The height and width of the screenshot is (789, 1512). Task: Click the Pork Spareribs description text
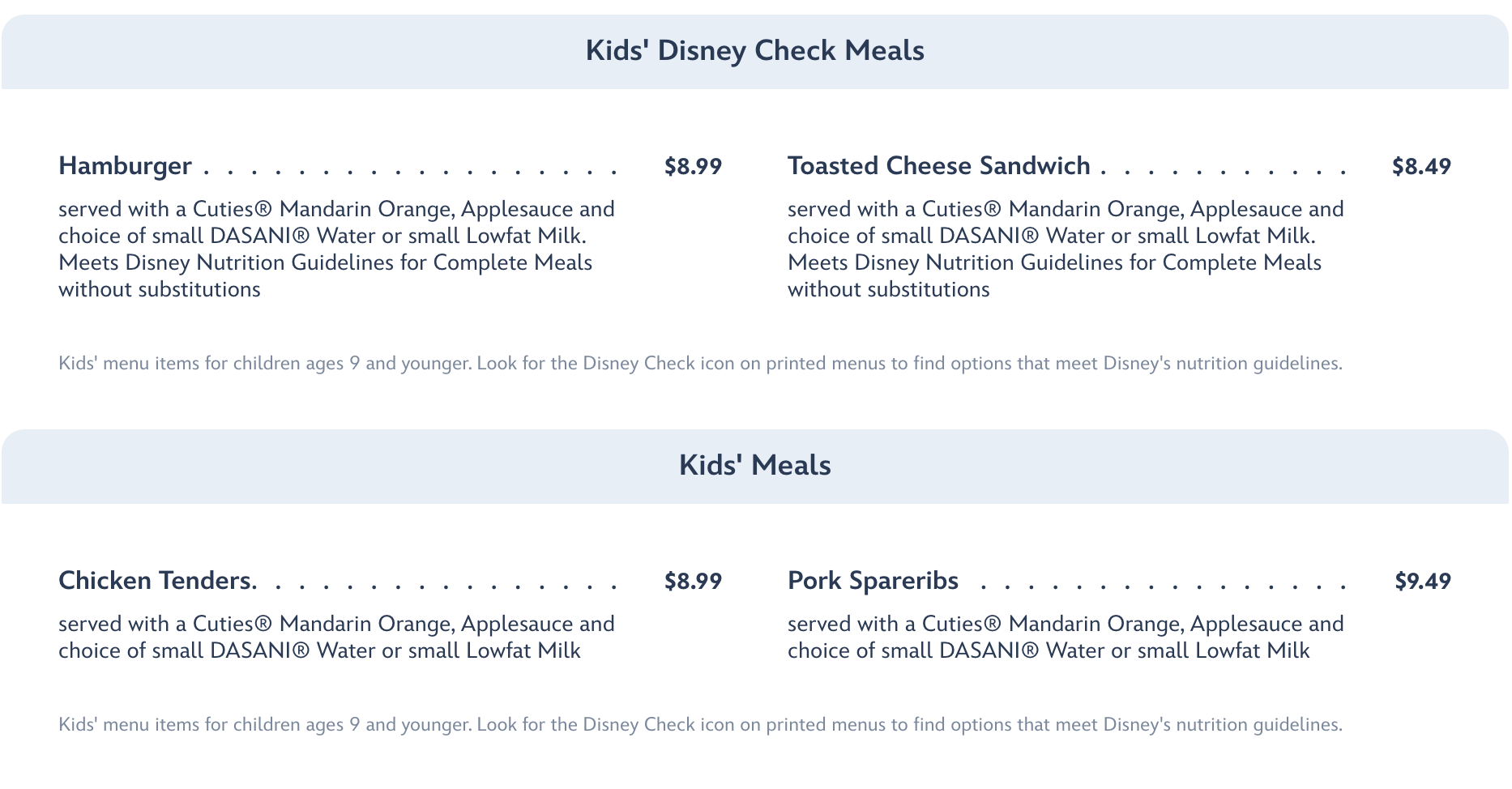[x=1066, y=637]
